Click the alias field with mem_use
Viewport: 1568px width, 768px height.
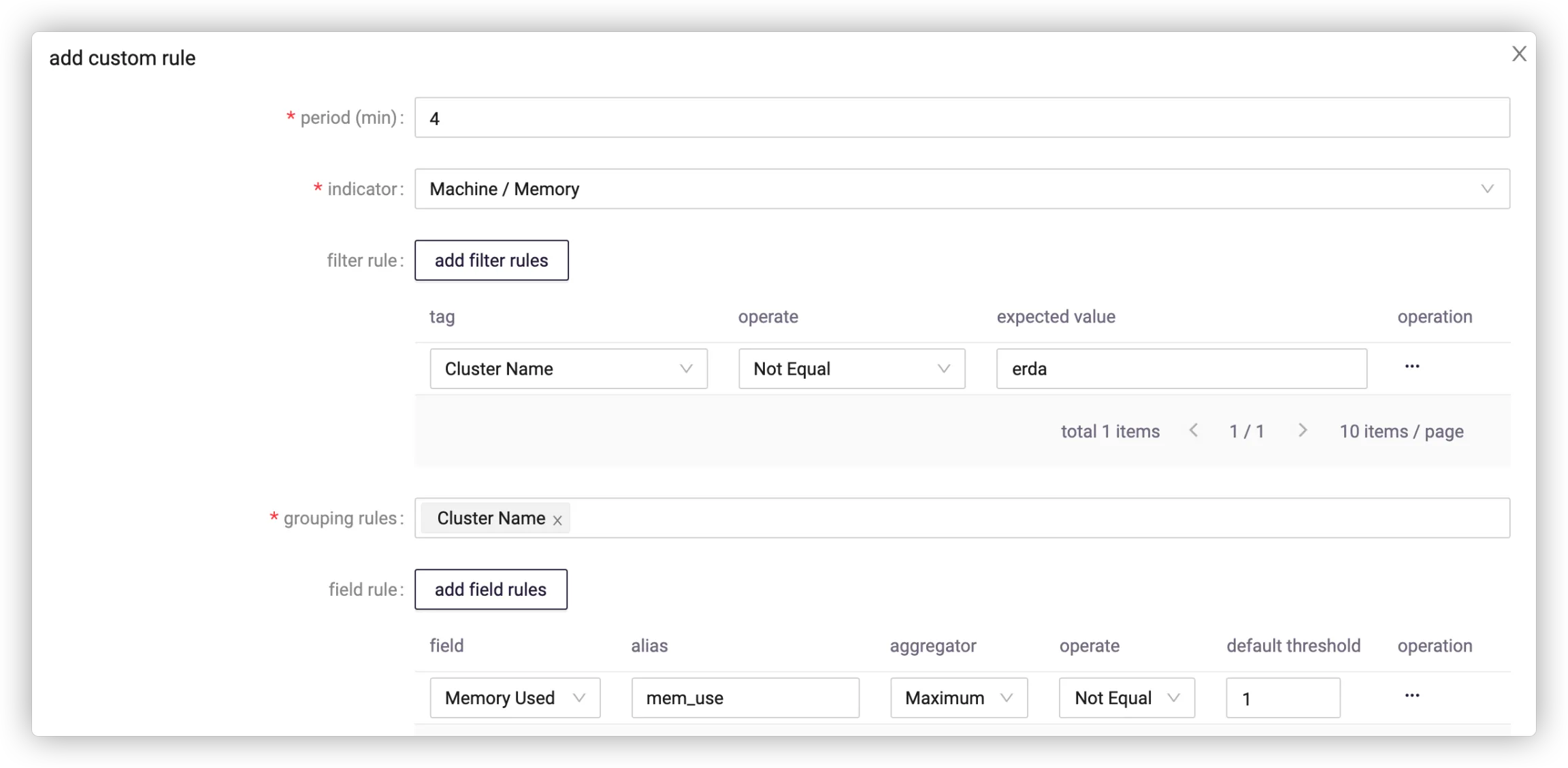[x=745, y=698]
